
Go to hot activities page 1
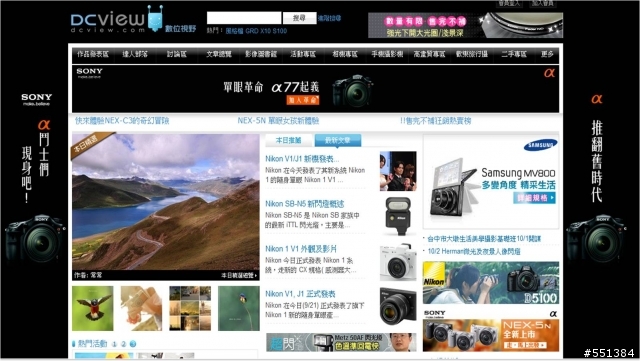pyautogui.click(x=115, y=344)
